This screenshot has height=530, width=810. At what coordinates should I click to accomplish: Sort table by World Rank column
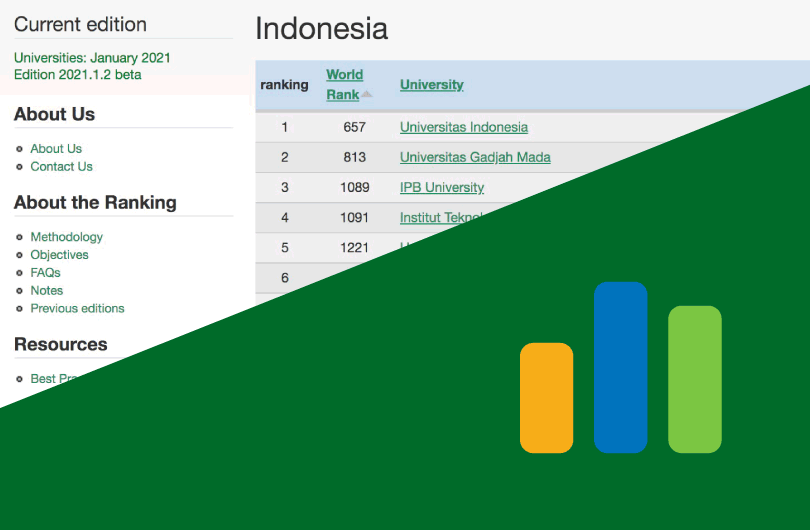(345, 84)
